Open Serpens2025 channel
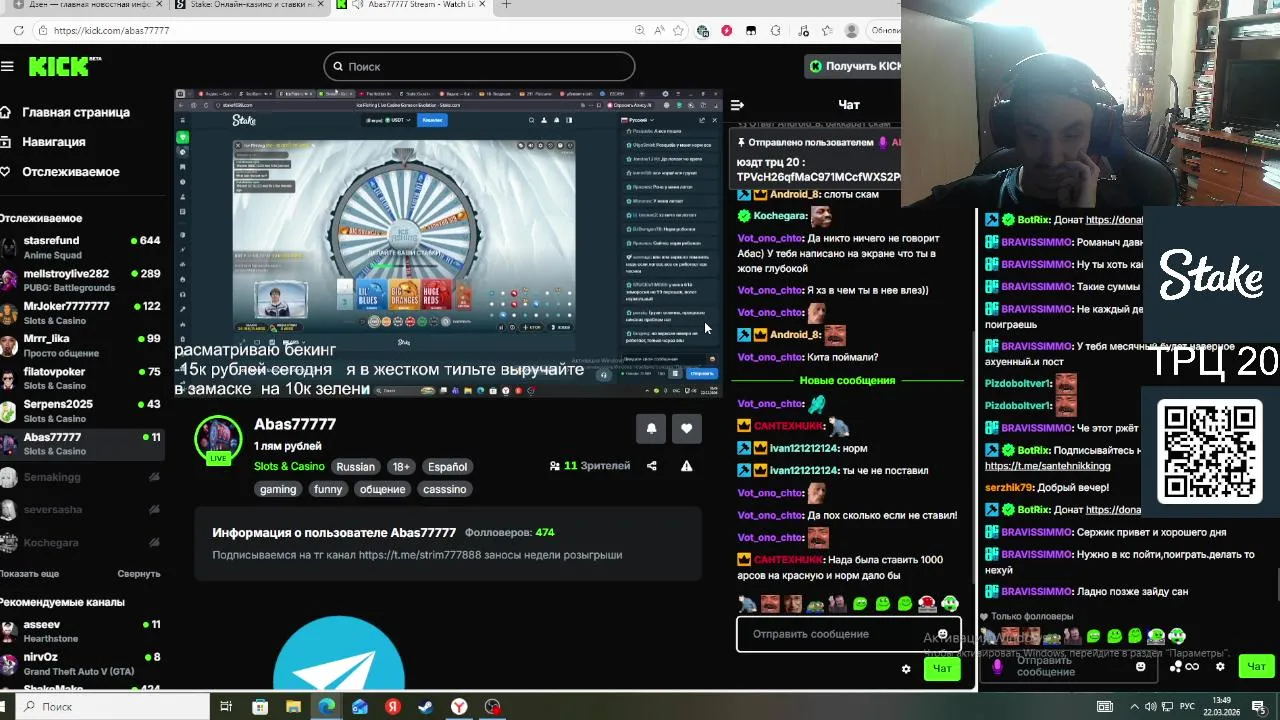Viewport: 1280px width, 720px height. click(x=80, y=411)
